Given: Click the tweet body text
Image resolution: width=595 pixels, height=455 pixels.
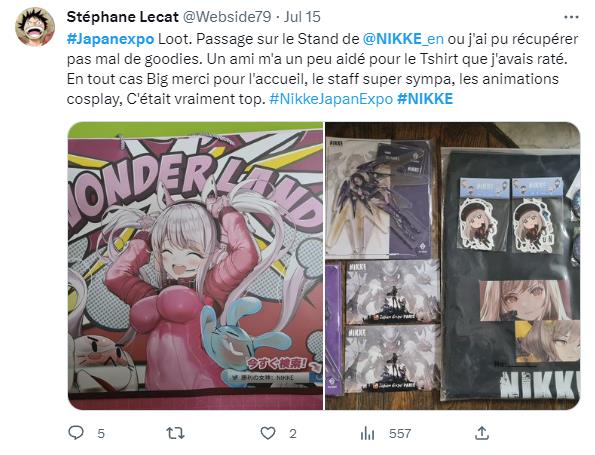Looking at the screenshot, I should tap(323, 69).
